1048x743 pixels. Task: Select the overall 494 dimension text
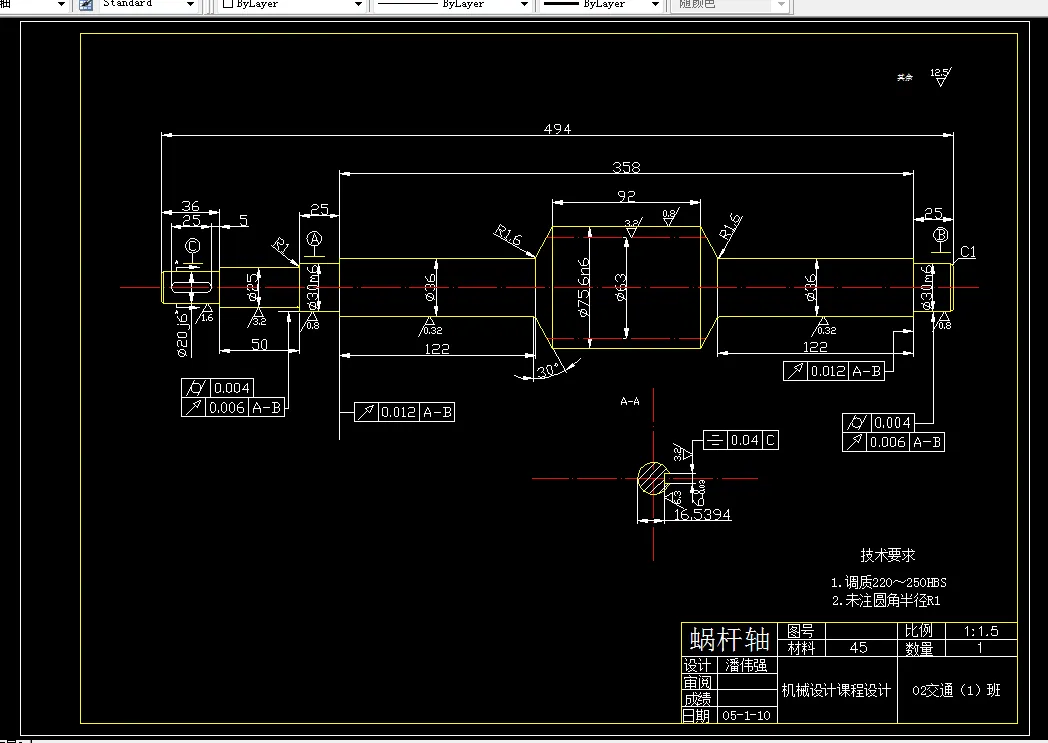pos(557,129)
